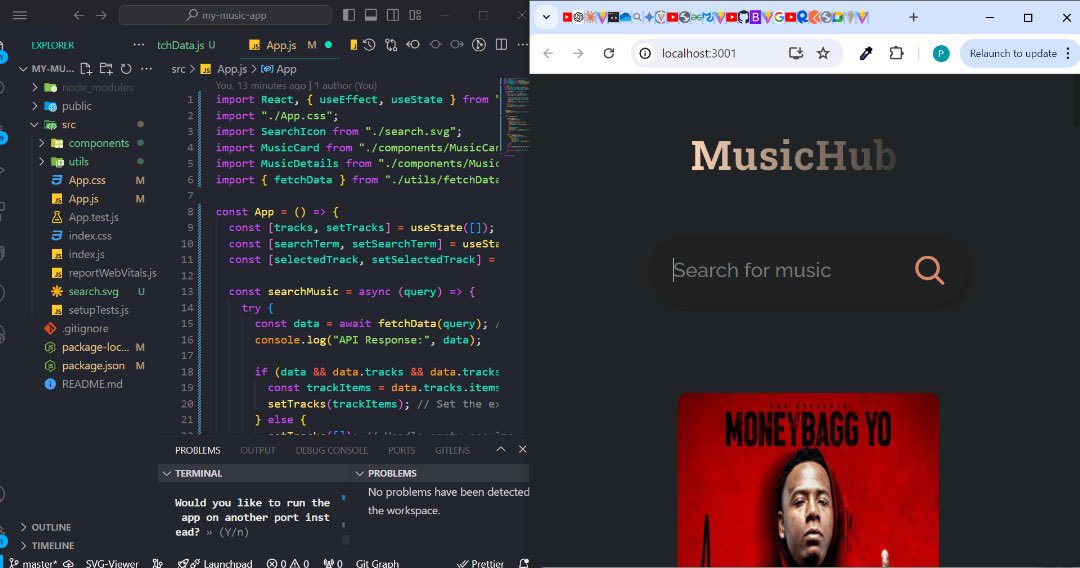Expand the TIMELINE section

(24, 545)
